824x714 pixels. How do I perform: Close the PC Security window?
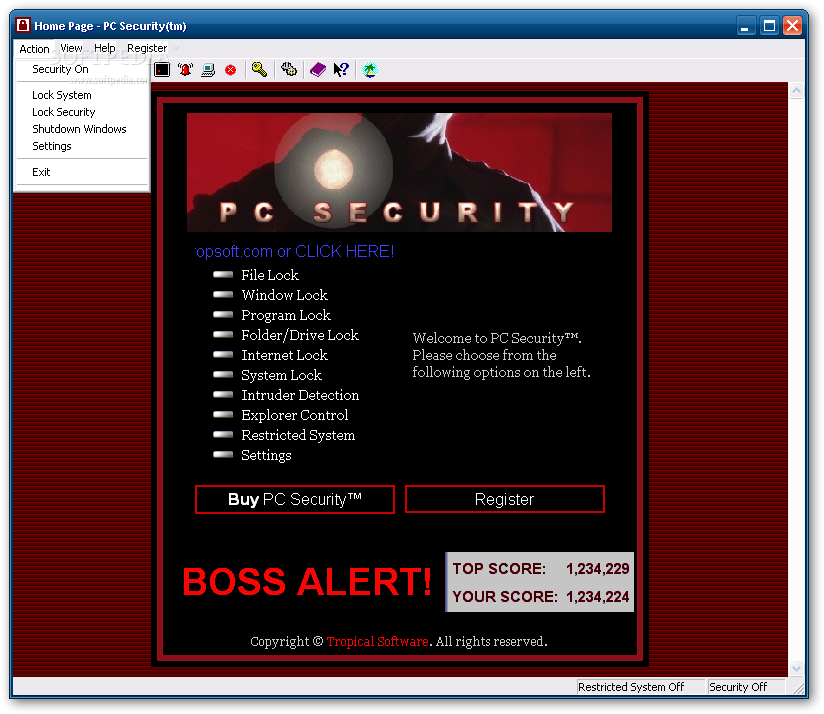tap(792, 26)
